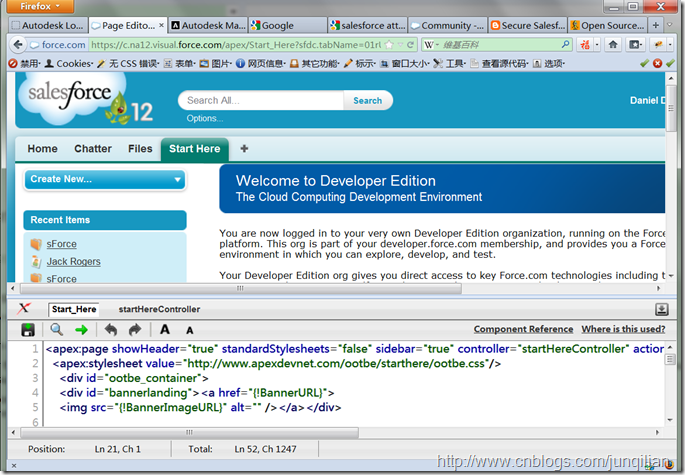
Task: Open the sForce folder icon in Recent Items
Action: (36, 244)
